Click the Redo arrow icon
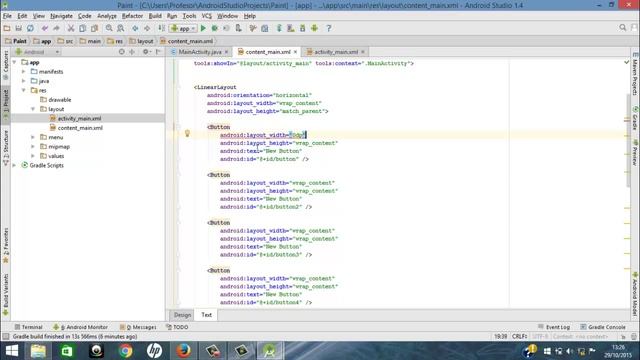 click(x=56, y=28)
